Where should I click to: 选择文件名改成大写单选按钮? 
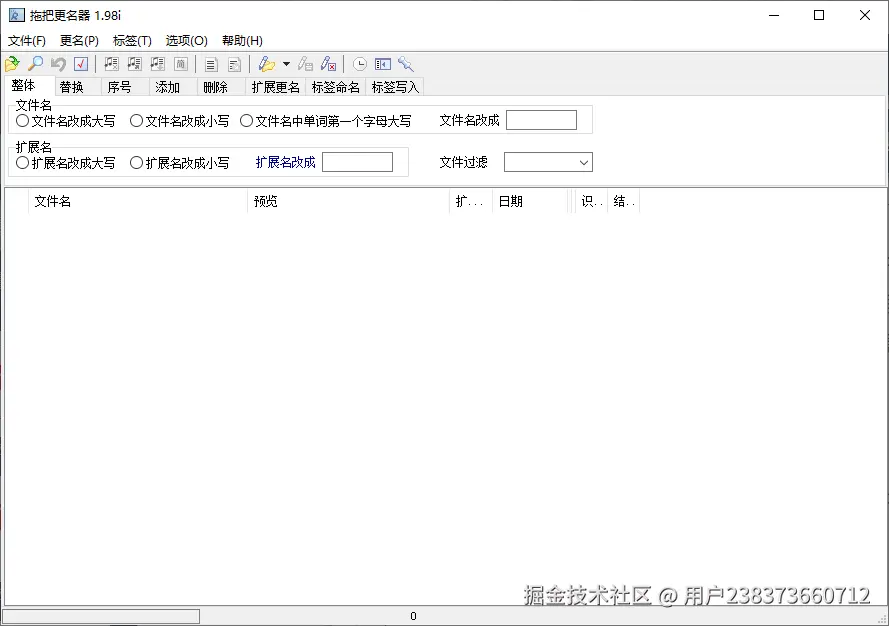tap(22, 120)
